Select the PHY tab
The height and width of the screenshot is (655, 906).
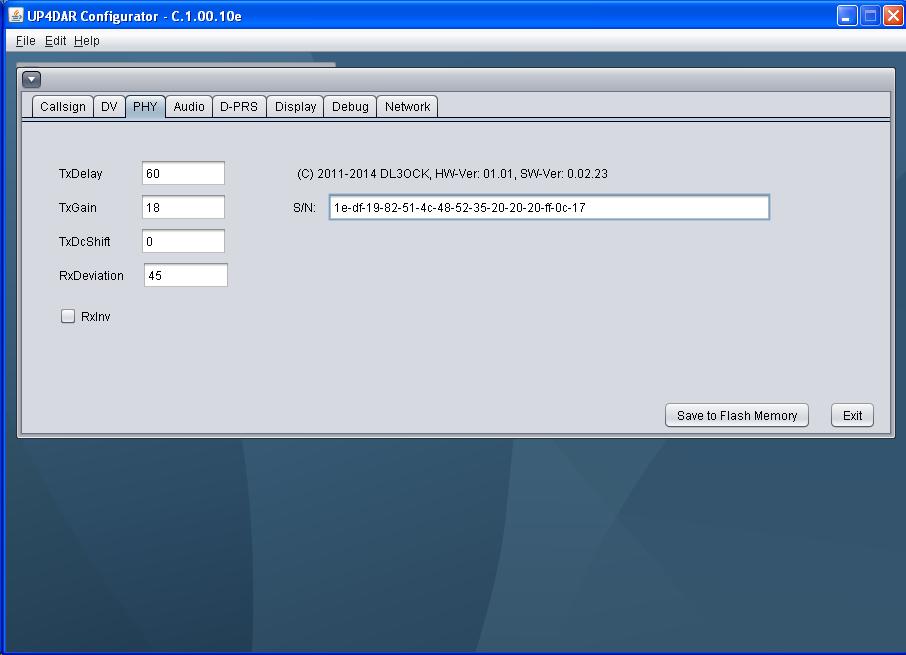pos(145,107)
